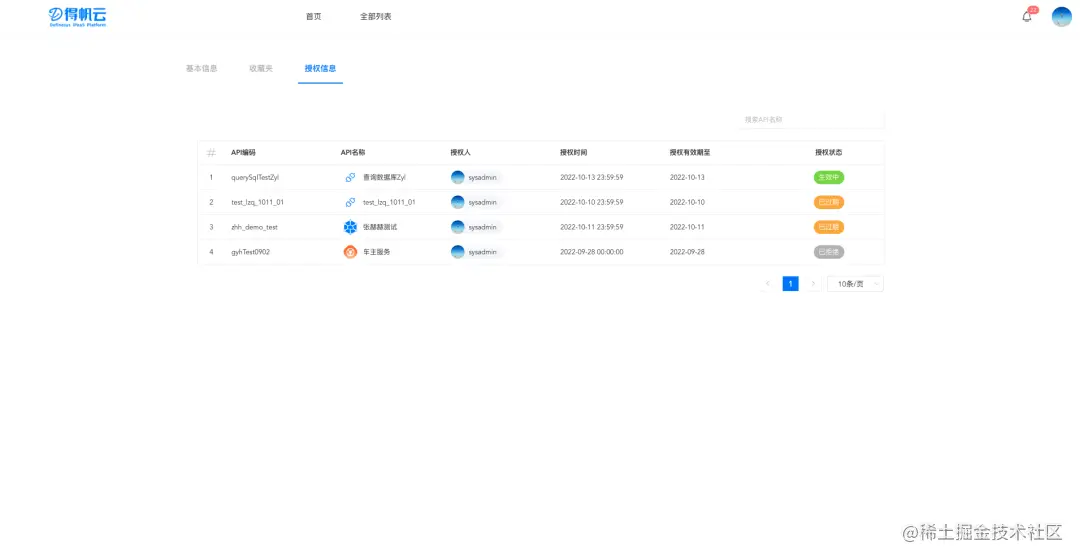This screenshot has height=560, width=1080.
Task: Click validity date 2022-10-11
Action: [687, 227]
